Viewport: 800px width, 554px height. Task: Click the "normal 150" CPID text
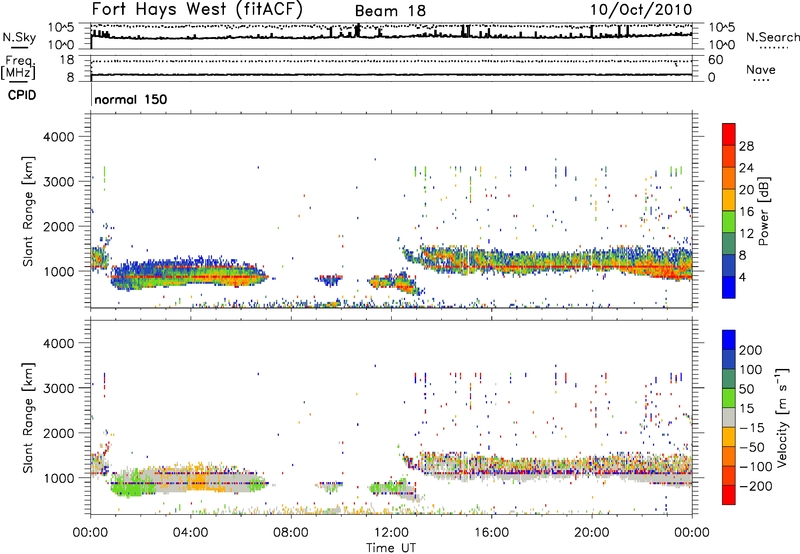131,99
